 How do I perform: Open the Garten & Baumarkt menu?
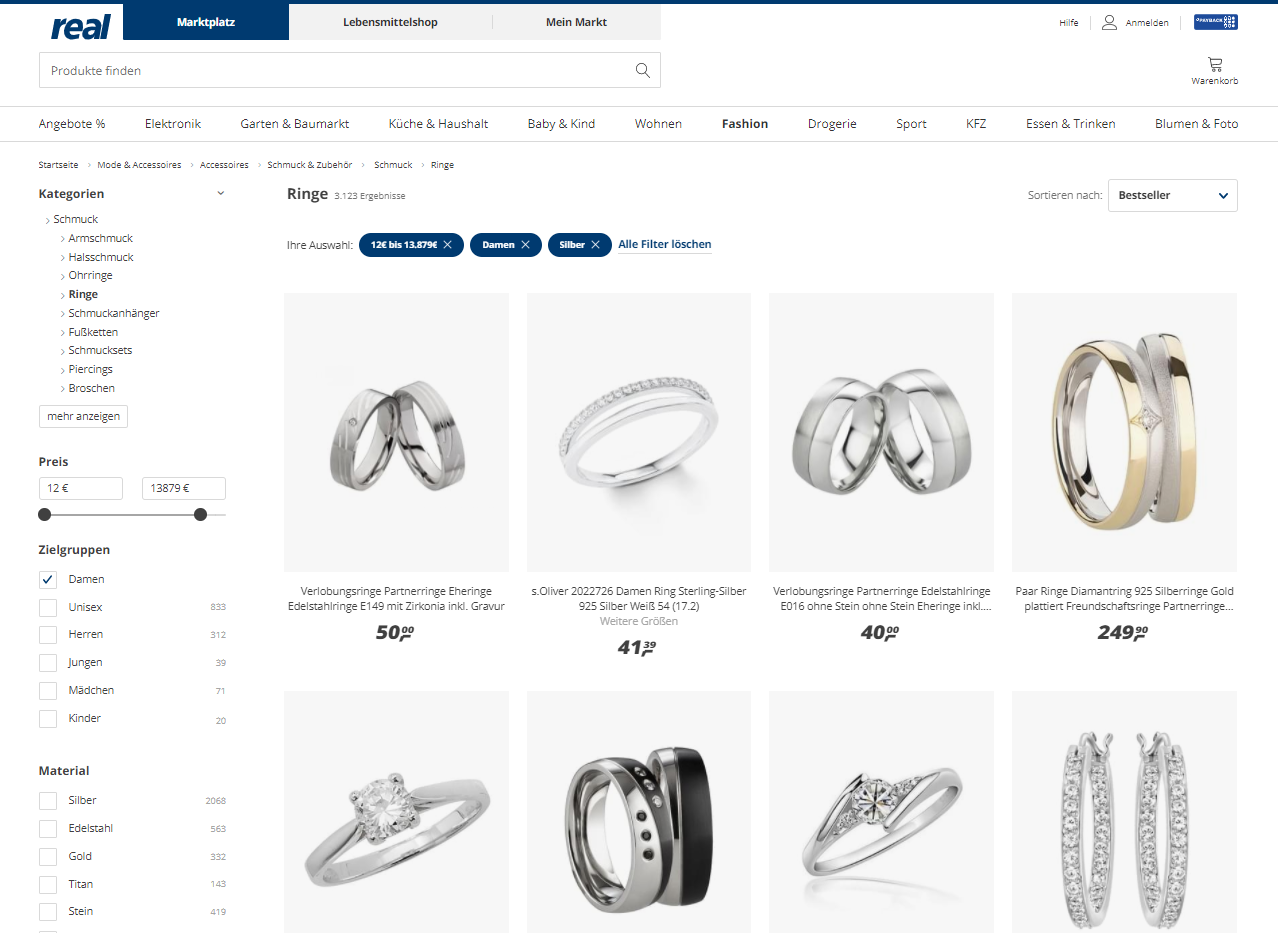pos(295,124)
